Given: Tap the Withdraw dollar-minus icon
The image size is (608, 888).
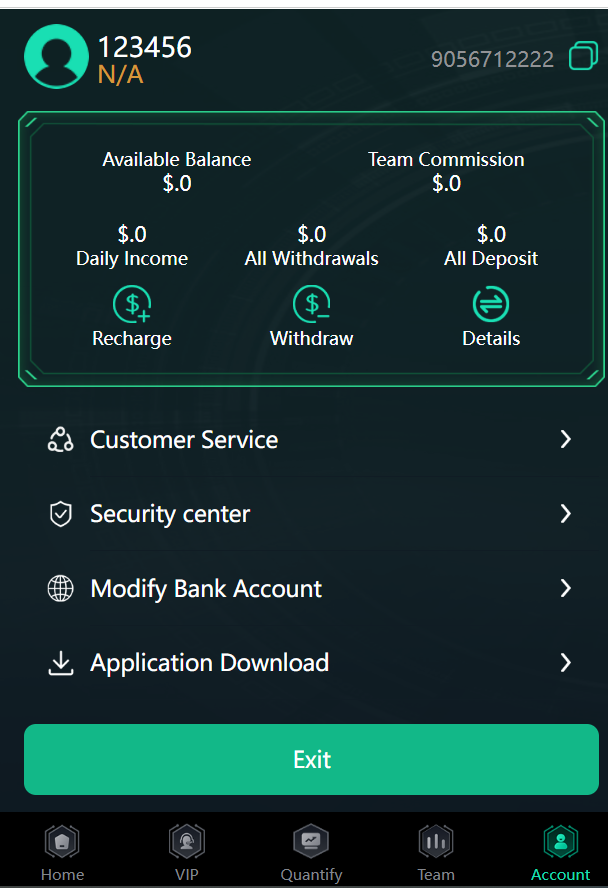Looking at the screenshot, I should (312, 304).
